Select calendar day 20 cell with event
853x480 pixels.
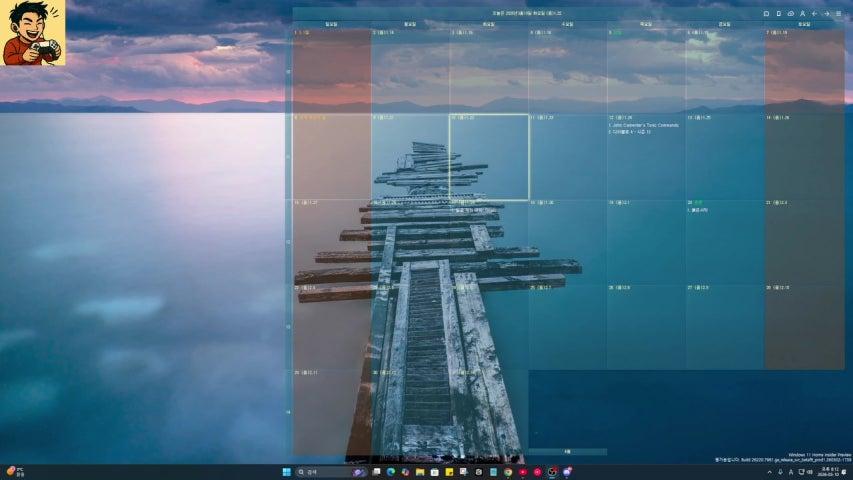tap(725, 242)
